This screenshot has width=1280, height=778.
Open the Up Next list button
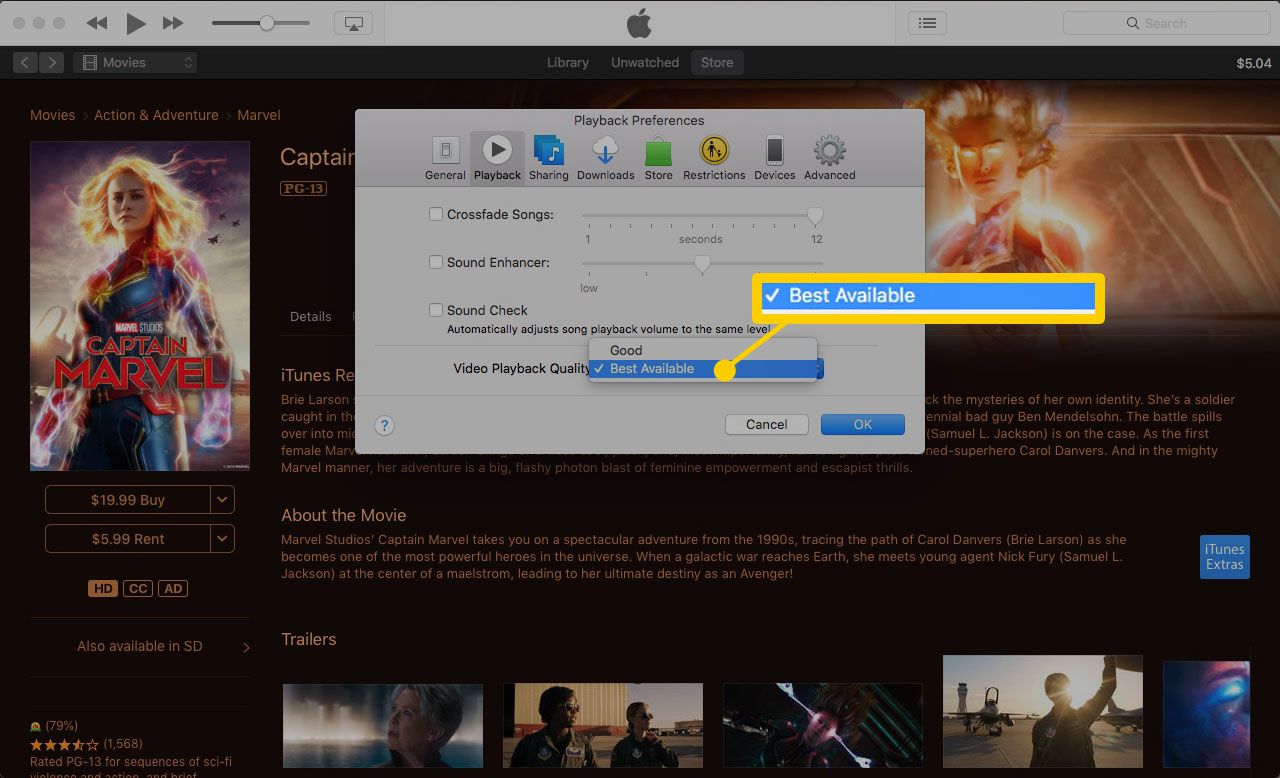pyautogui.click(x=927, y=23)
